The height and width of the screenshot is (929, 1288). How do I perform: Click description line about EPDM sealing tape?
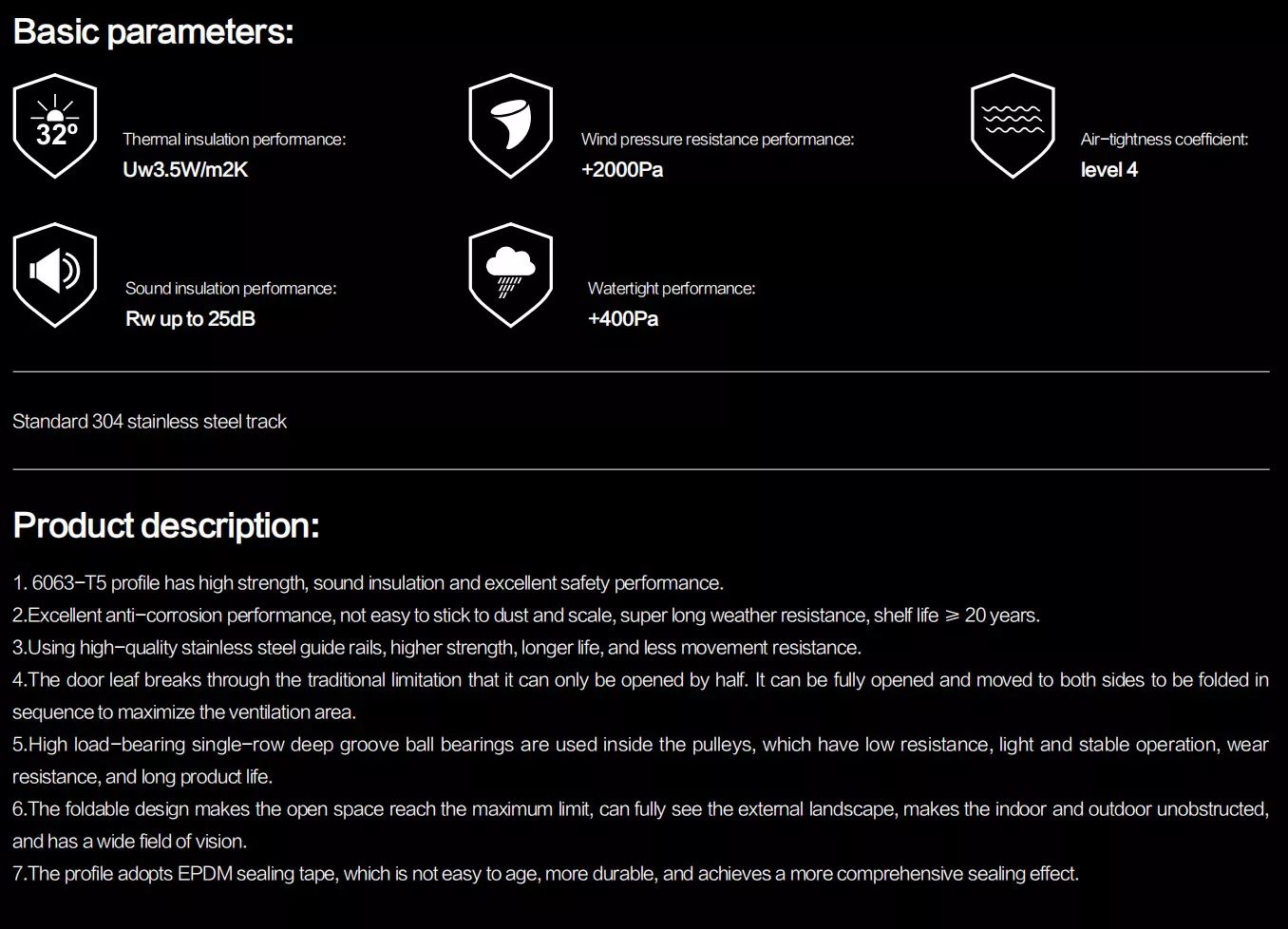[x=545, y=874]
